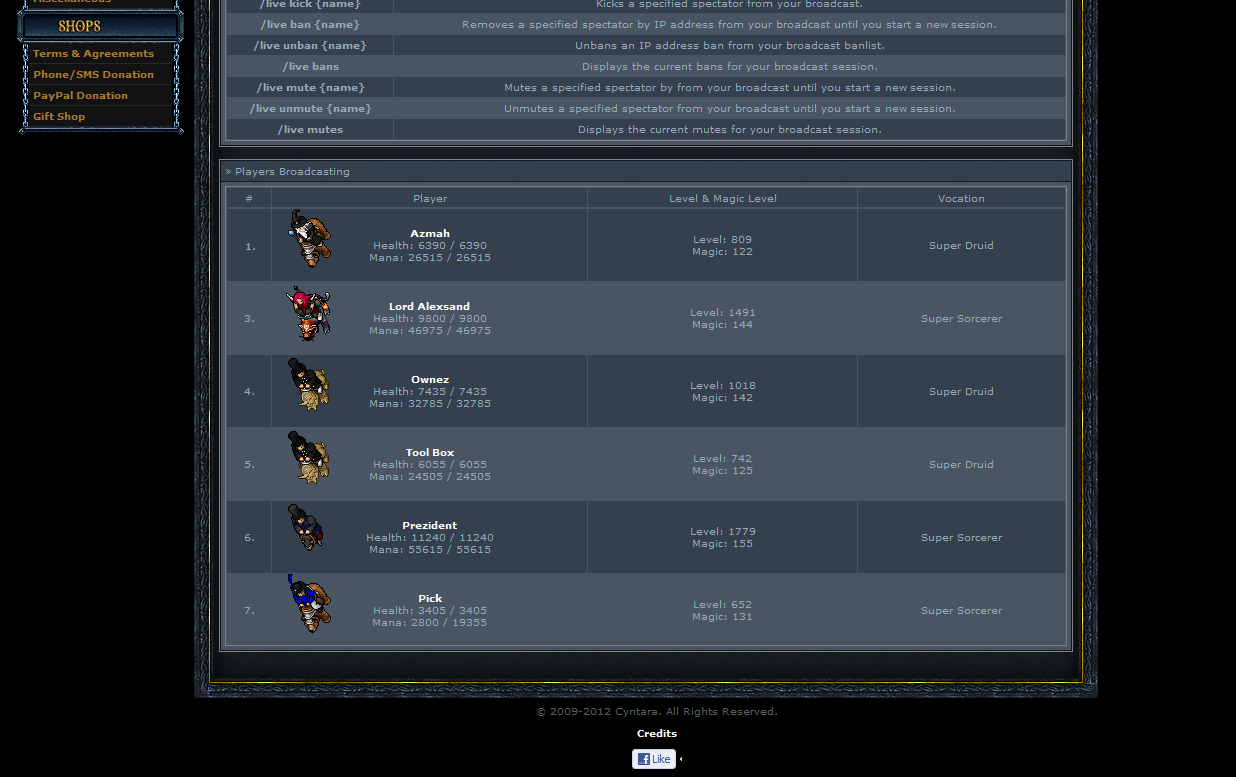Click the Vocation column header
The height and width of the screenshot is (777, 1236).
point(961,199)
